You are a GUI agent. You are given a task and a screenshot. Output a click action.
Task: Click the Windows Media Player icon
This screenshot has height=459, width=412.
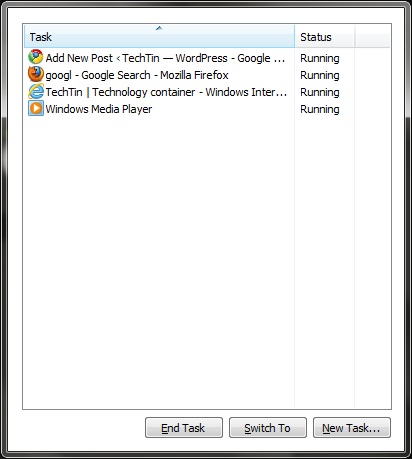(36, 108)
